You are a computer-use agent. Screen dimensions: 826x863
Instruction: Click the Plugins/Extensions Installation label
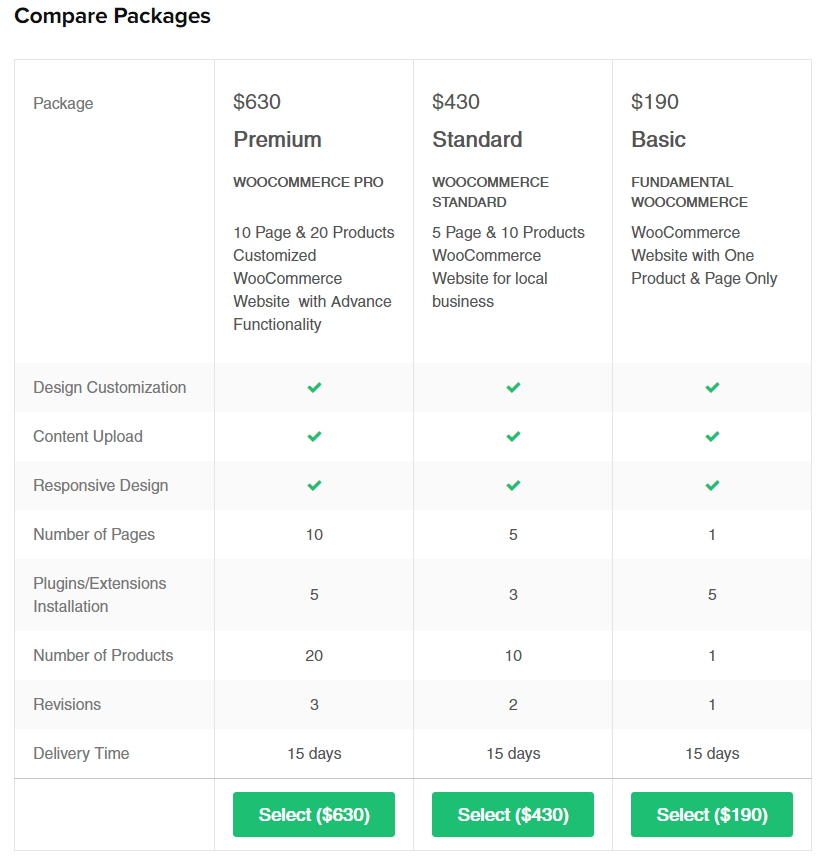coord(99,595)
